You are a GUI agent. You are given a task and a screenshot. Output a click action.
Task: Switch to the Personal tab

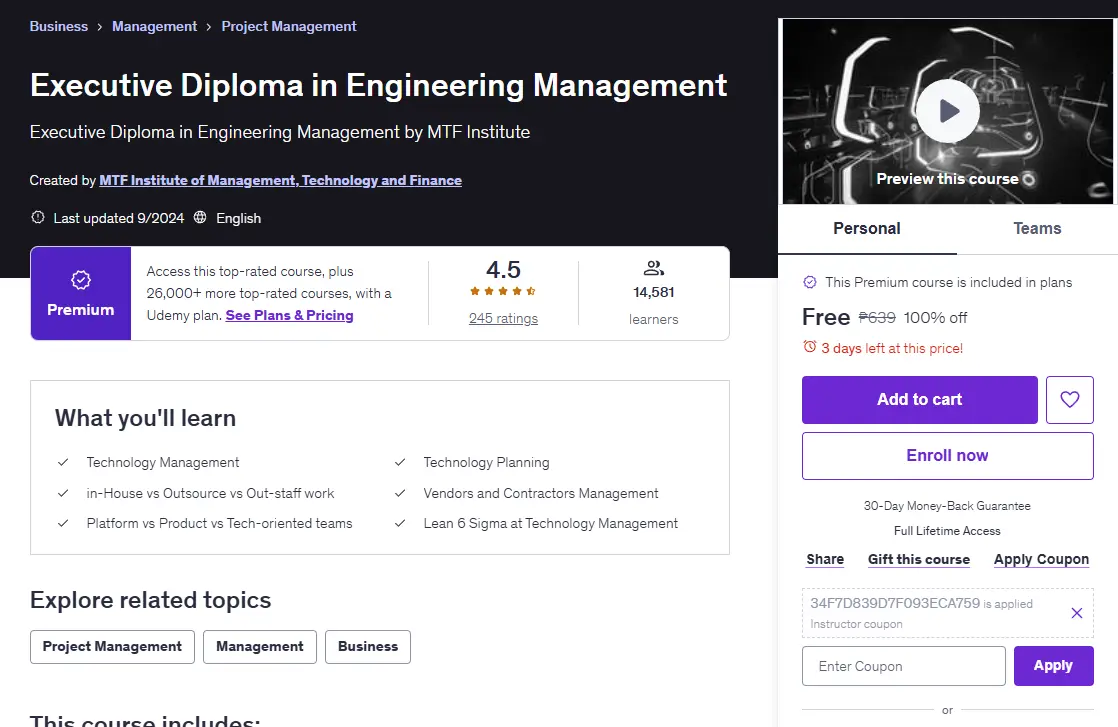tap(867, 229)
